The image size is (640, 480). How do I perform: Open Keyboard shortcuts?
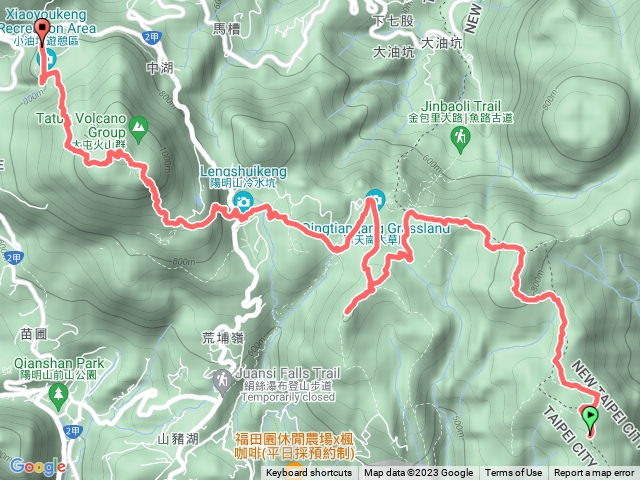(309, 473)
